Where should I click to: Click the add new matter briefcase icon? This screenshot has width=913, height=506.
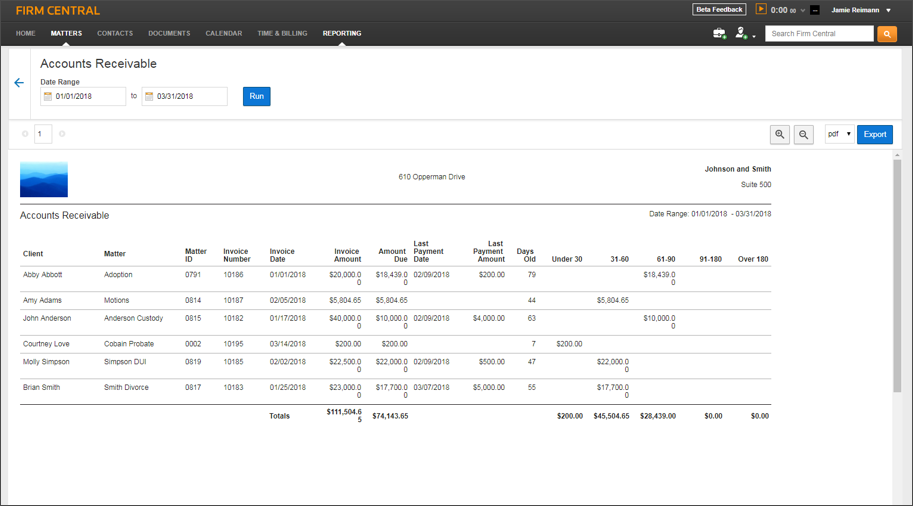[719, 34]
